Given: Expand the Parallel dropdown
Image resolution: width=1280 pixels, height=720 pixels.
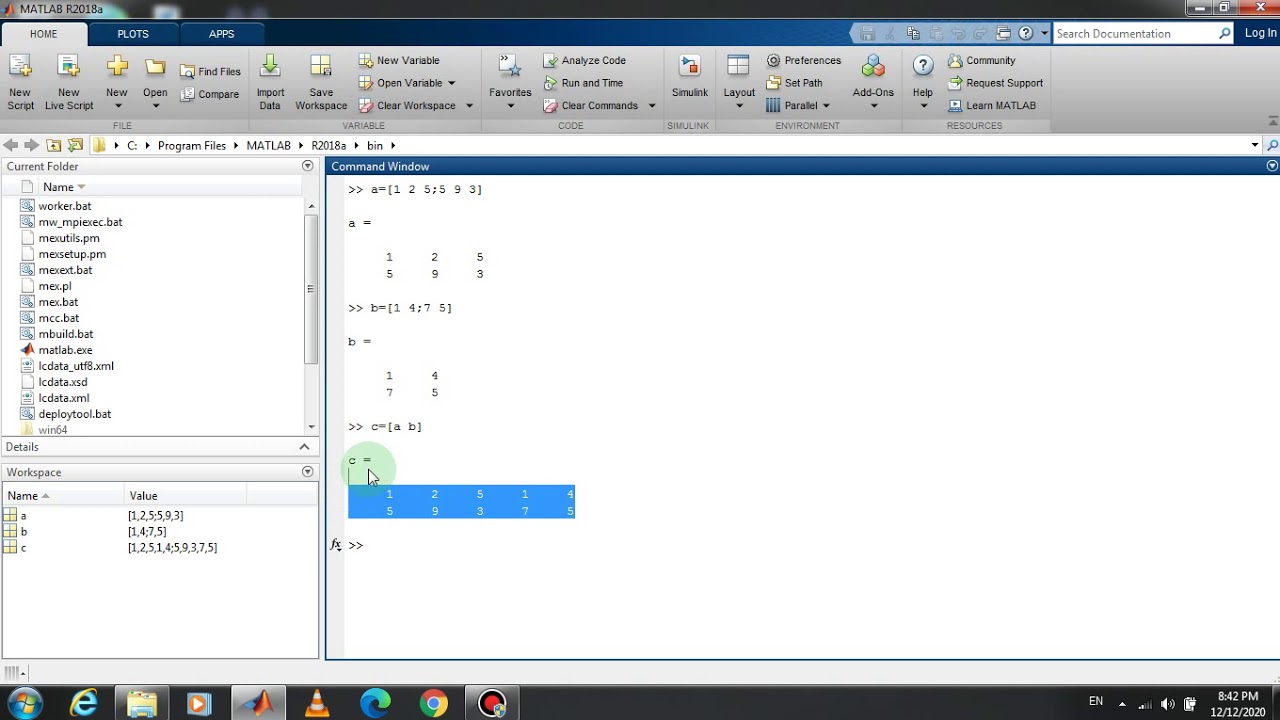Looking at the screenshot, I should (x=826, y=106).
